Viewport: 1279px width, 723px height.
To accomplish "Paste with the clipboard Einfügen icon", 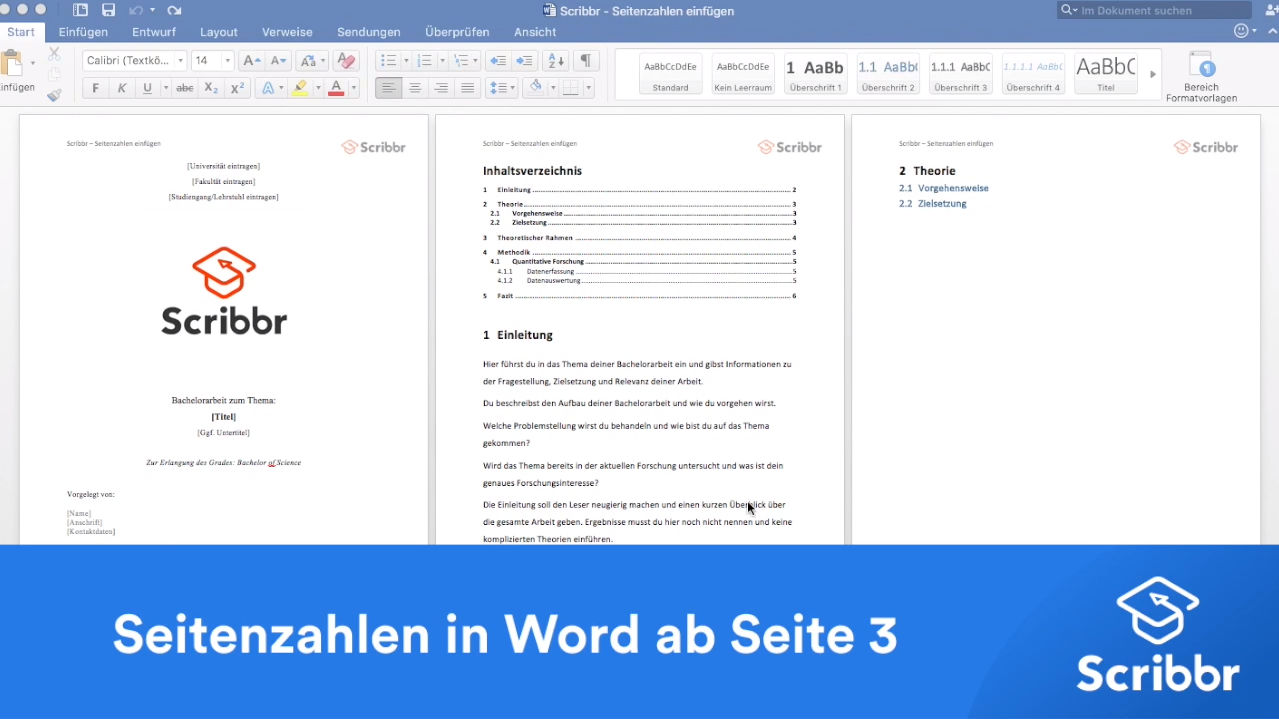I will tap(12, 65).
